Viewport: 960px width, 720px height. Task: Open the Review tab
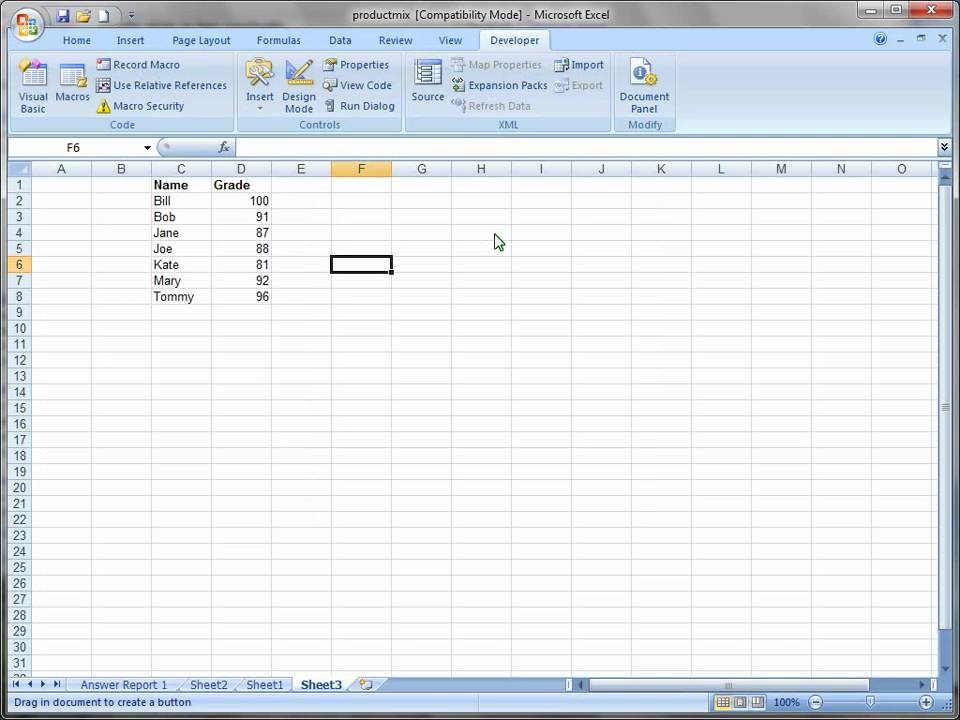click(x=396, y=40)
